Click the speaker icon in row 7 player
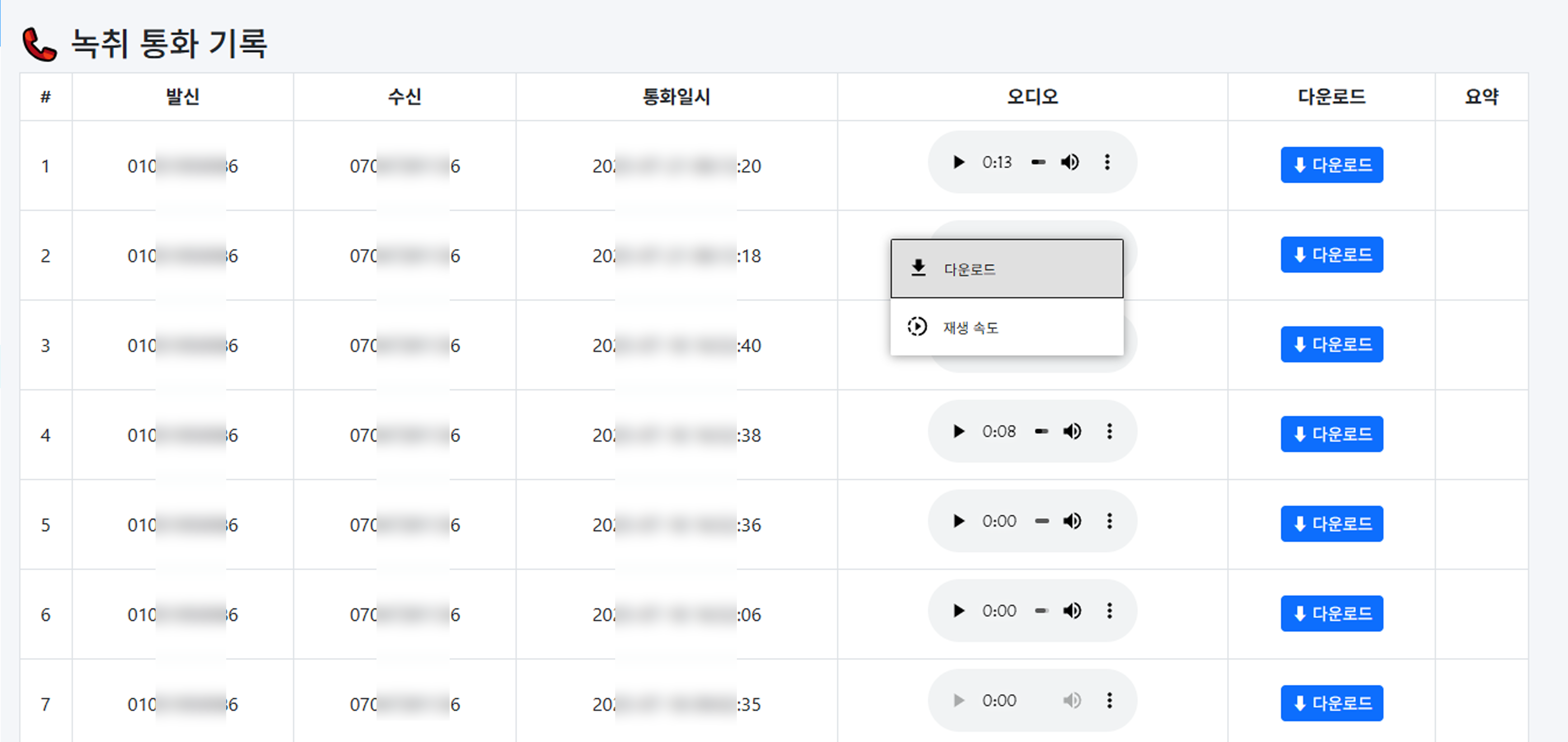The image size is (1568, 742). click(1072, 700)
